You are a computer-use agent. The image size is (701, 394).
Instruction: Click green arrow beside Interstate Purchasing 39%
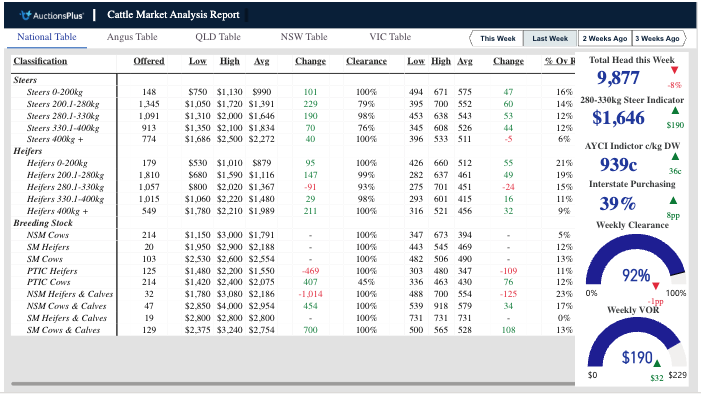[673, 200]
